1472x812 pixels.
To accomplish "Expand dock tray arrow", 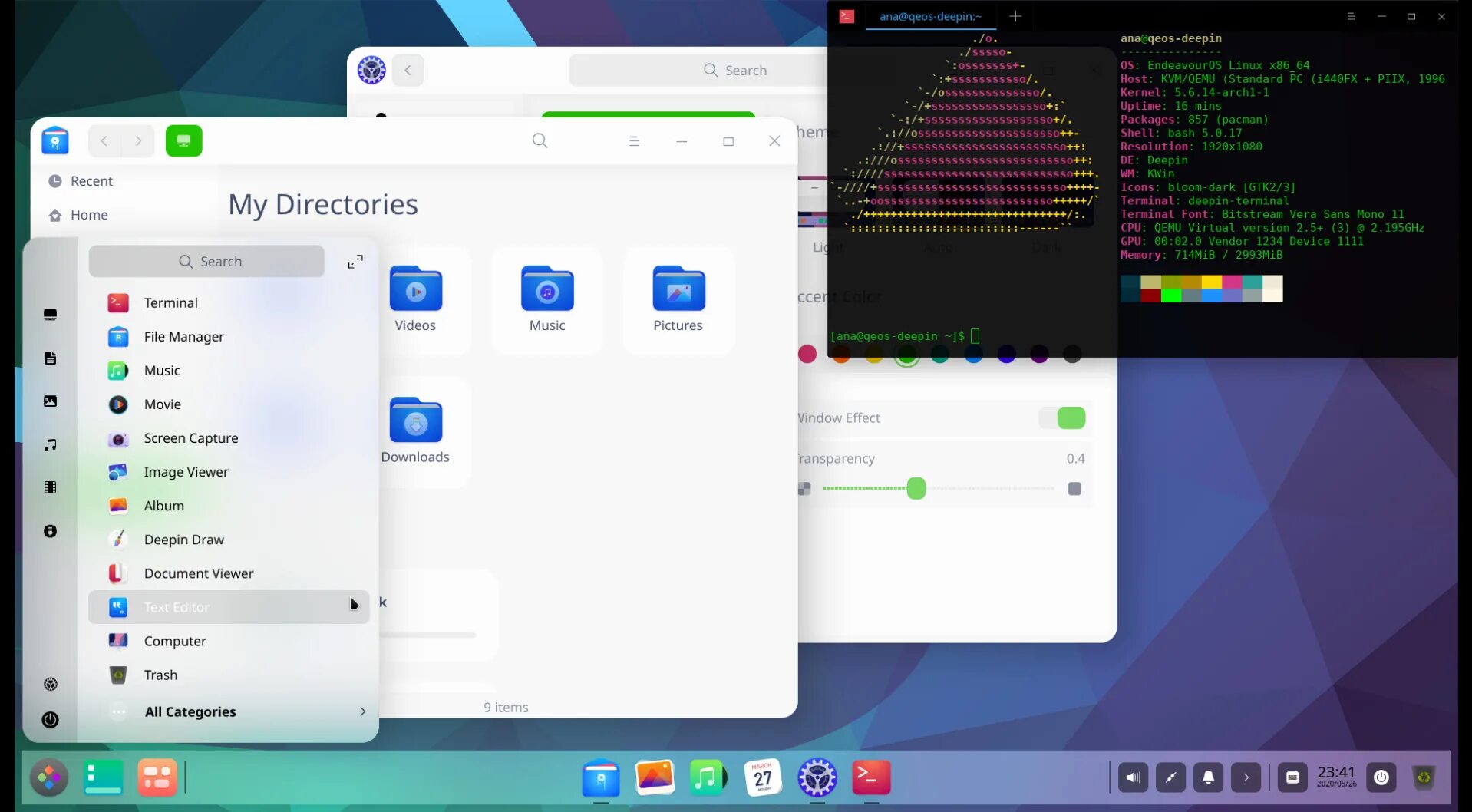I will point(1246,777).
